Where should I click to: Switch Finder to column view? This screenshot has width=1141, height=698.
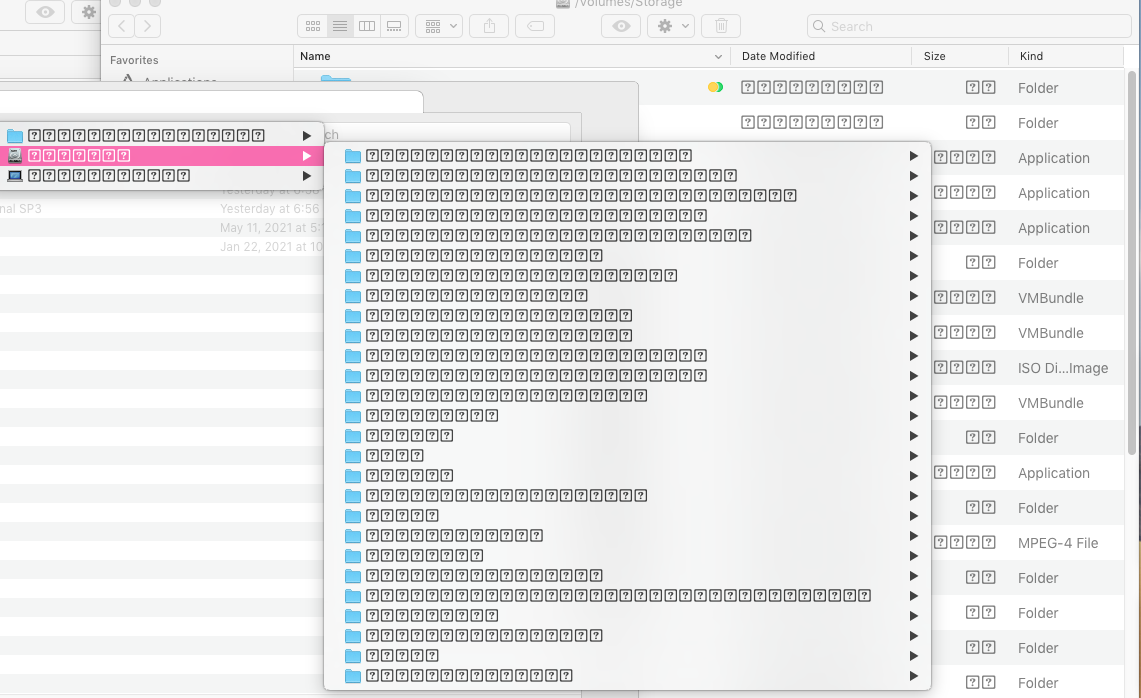coord(367,26)
